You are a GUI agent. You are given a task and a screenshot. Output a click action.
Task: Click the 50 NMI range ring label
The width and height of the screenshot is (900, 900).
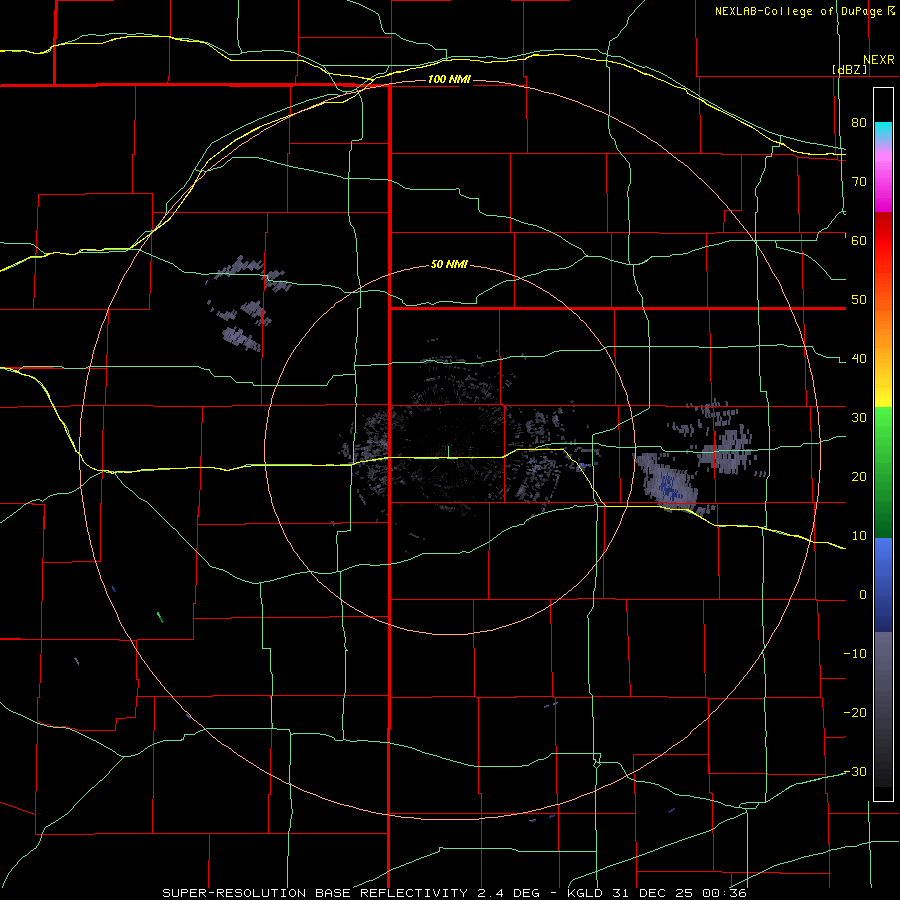[x=449, y=264]
